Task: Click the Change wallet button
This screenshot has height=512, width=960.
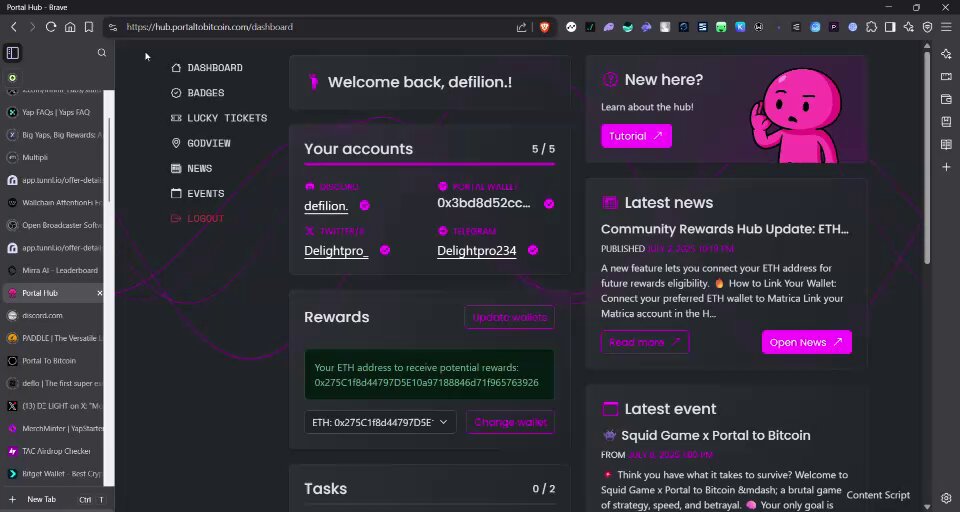Action: coord(510,422)
